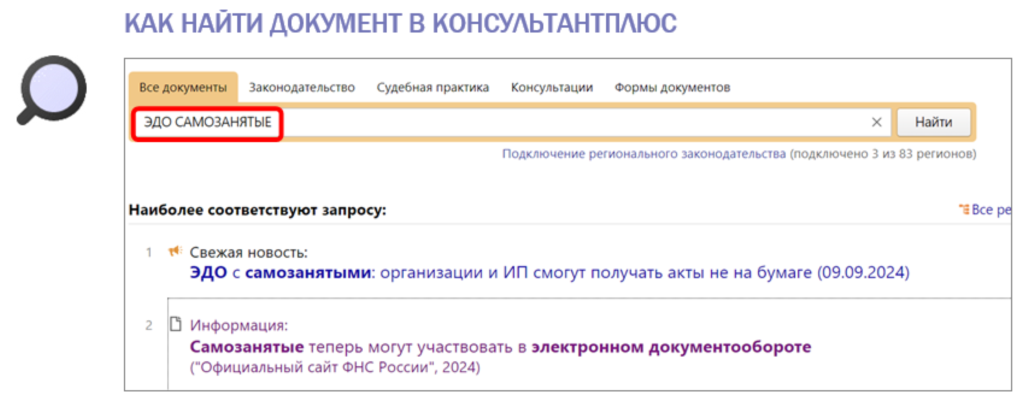The width and height of the screenshot is (1024, 409).
Task: Open link Самозанятые теперь могут участвовать
Action: [x=500, y=347]
